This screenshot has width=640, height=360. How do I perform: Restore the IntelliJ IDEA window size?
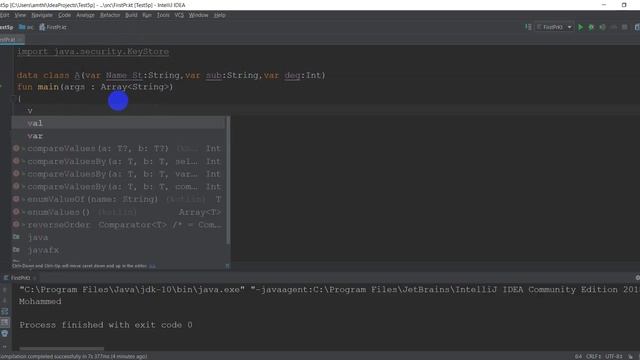(624, 5)
